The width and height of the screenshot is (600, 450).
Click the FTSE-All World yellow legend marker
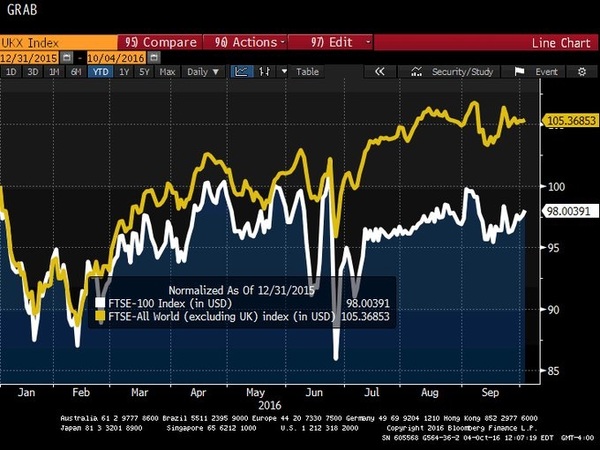coord(100,315)
